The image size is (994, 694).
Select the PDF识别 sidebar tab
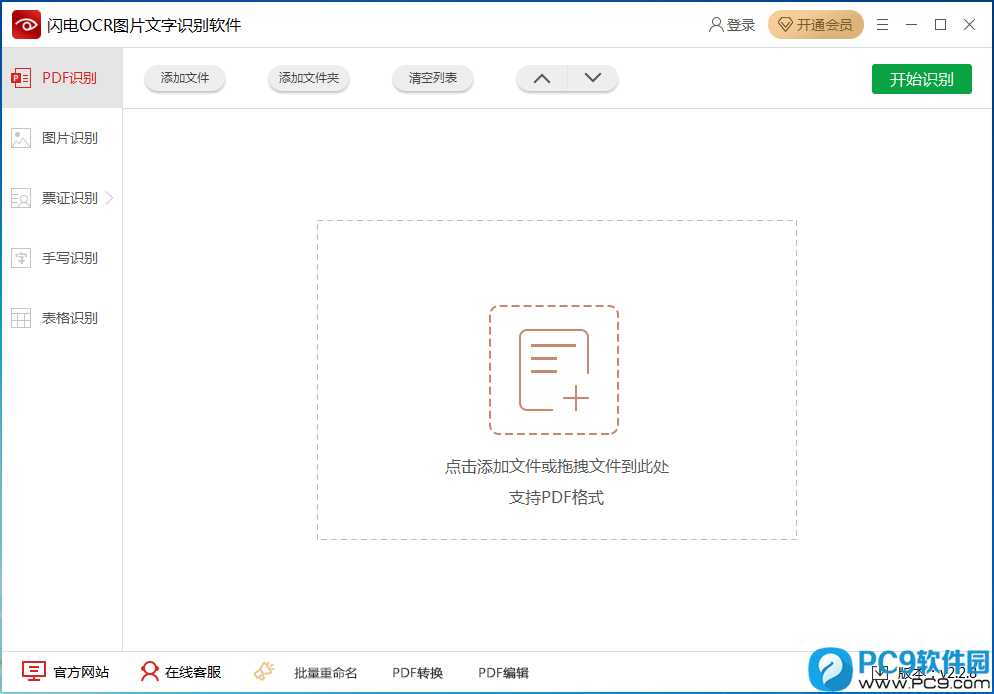click(x=62, y=78)
